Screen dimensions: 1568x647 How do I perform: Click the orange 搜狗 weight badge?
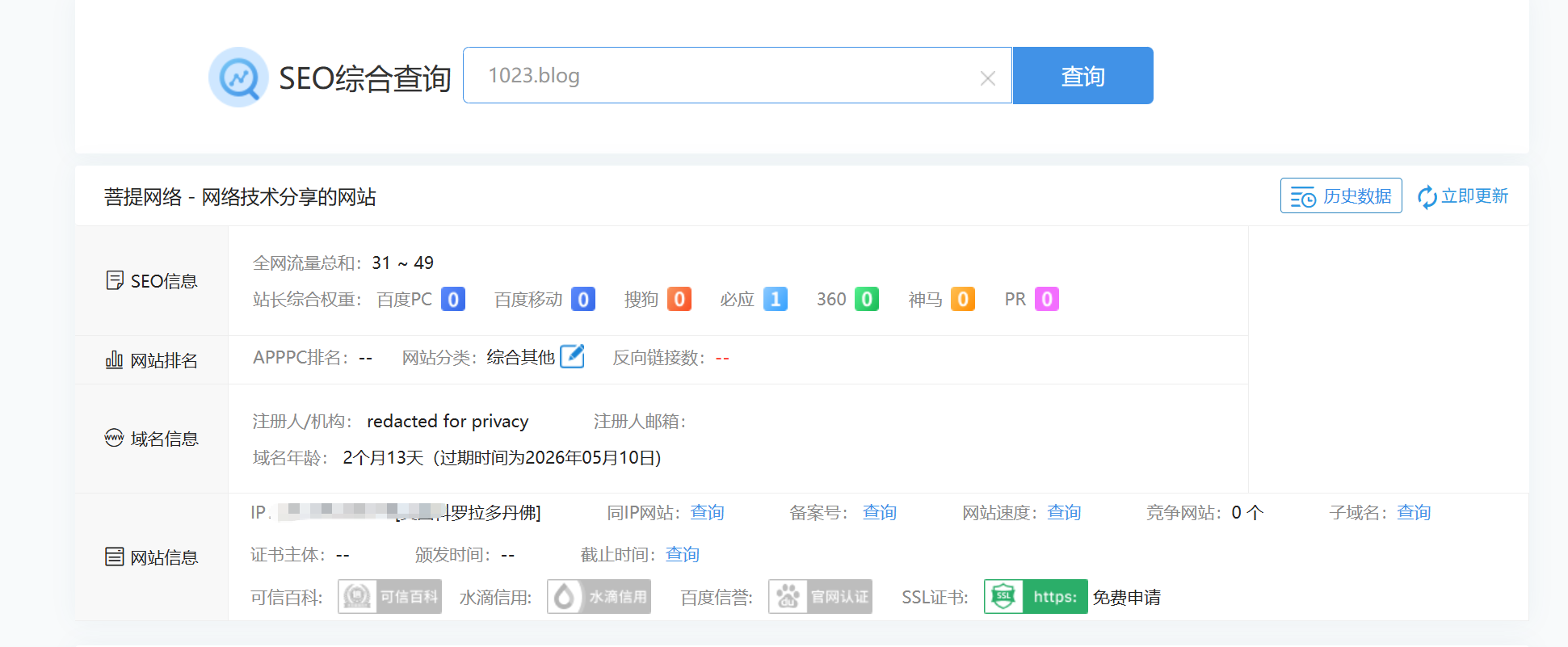(x=679, y=300)
